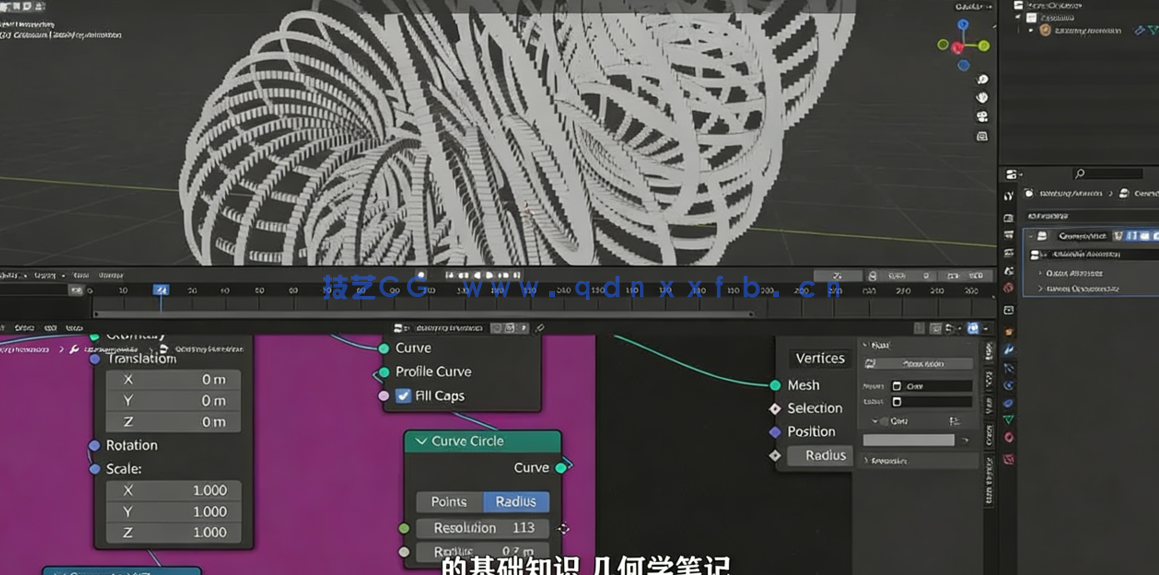Screen dimensions: 1159x575
Task: Click green Y axis on navigation gizmo
Action: (x=984, y=45)
